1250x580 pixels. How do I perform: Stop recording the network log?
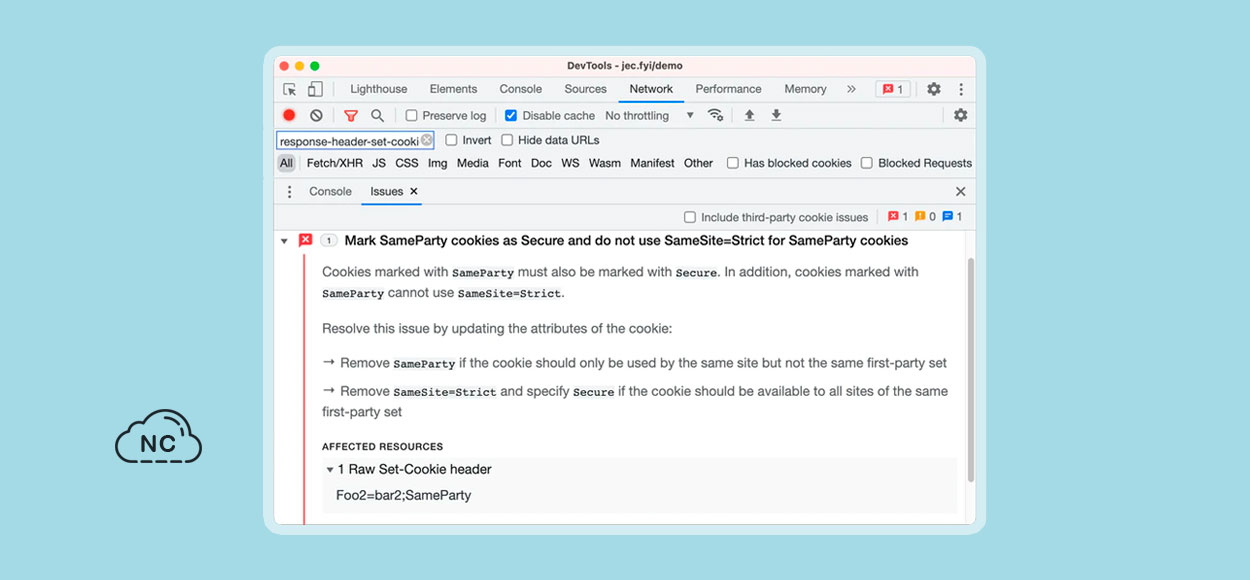(289, 115)
